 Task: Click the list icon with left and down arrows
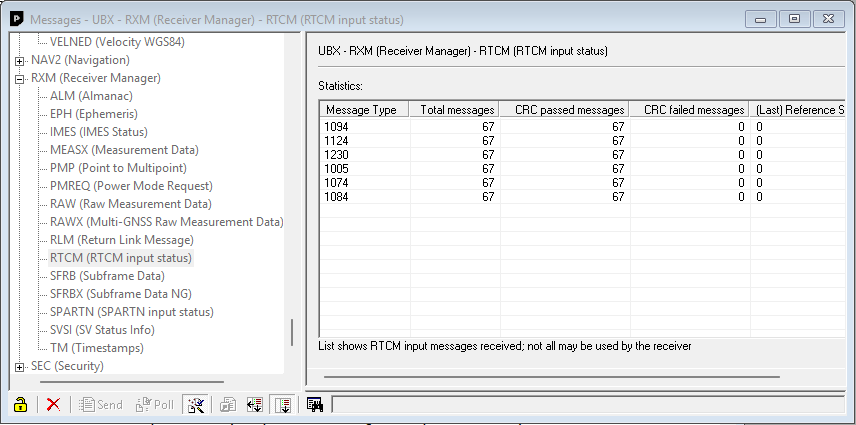tap(254, 404)
